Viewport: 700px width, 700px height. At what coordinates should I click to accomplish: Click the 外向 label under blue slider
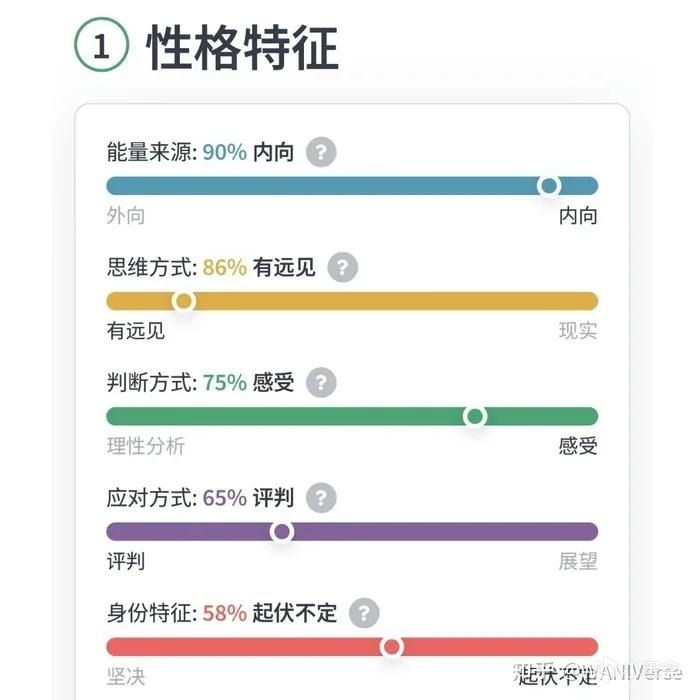click(126, 216)
